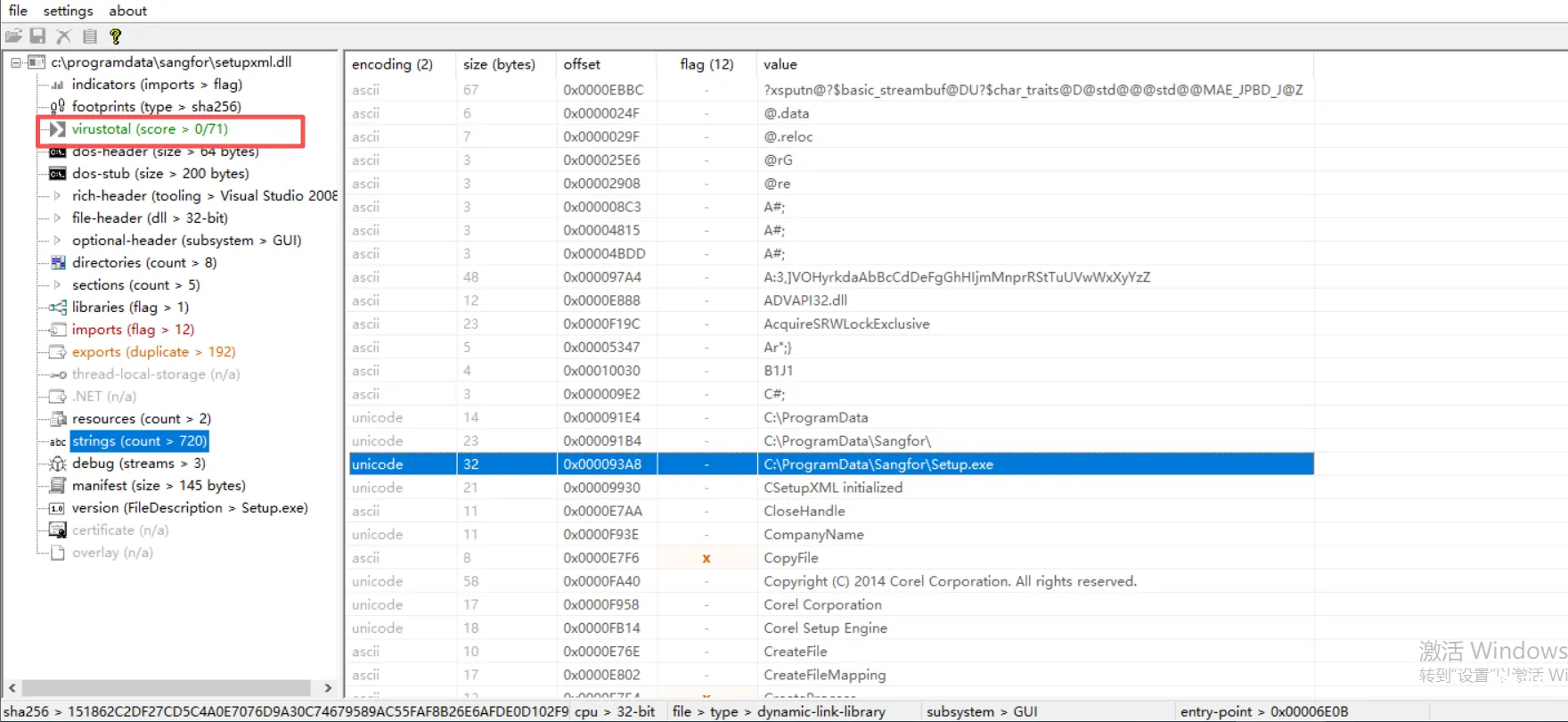1568x722 pixels.
Task: Click the clipboard icon in the toolbar
Action: 89,37
